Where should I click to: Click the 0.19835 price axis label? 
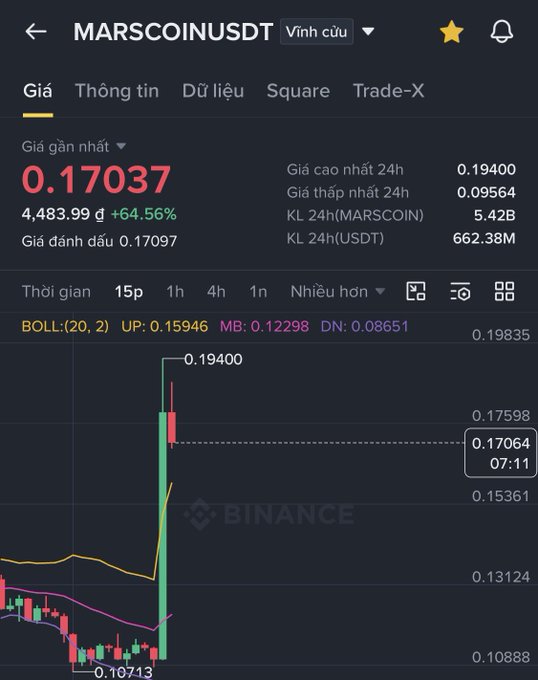(501, 335)
